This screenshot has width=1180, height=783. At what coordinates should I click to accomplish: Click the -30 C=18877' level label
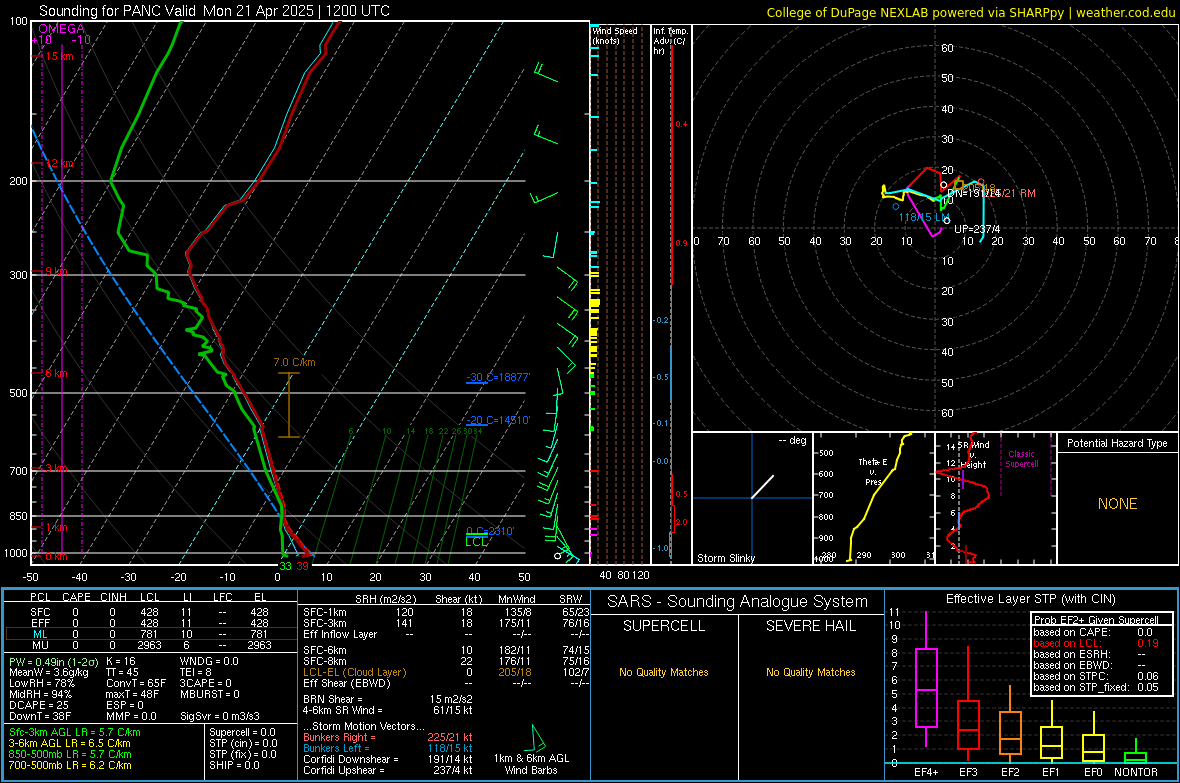(498, 377)
